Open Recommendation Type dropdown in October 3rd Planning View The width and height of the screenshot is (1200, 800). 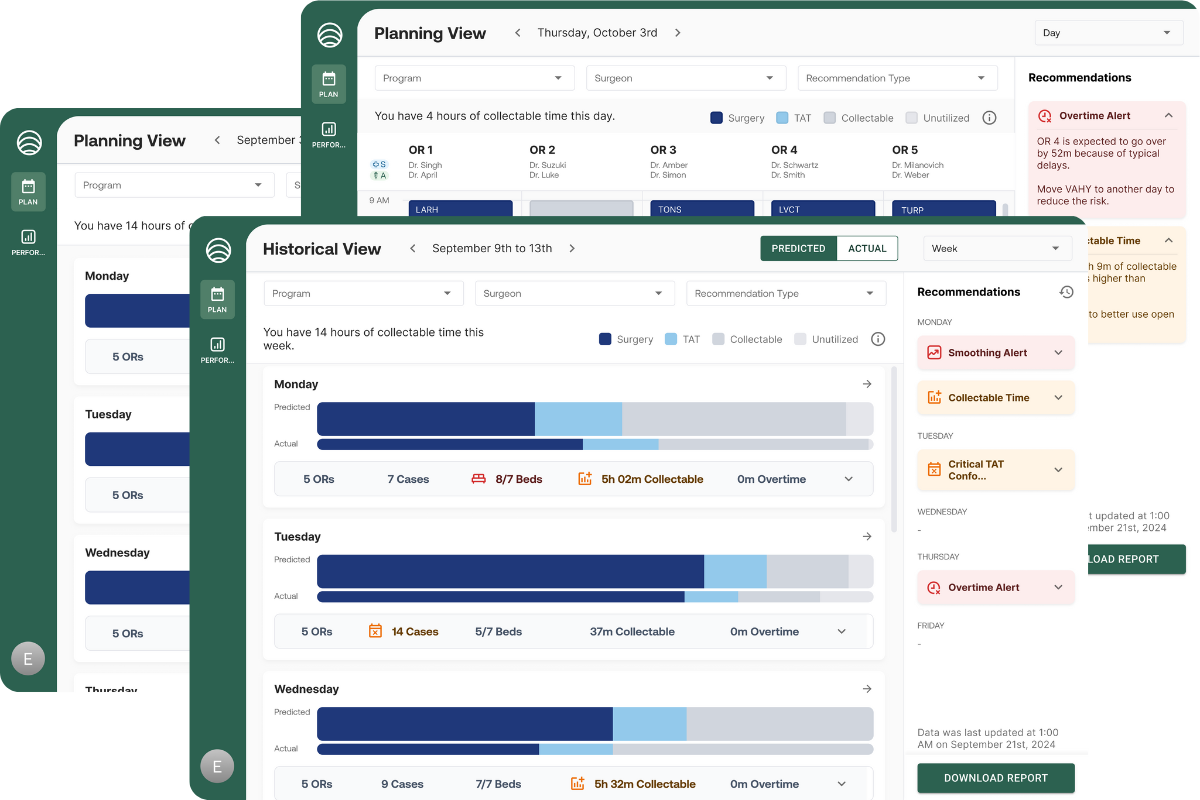(x=898, y=78)
